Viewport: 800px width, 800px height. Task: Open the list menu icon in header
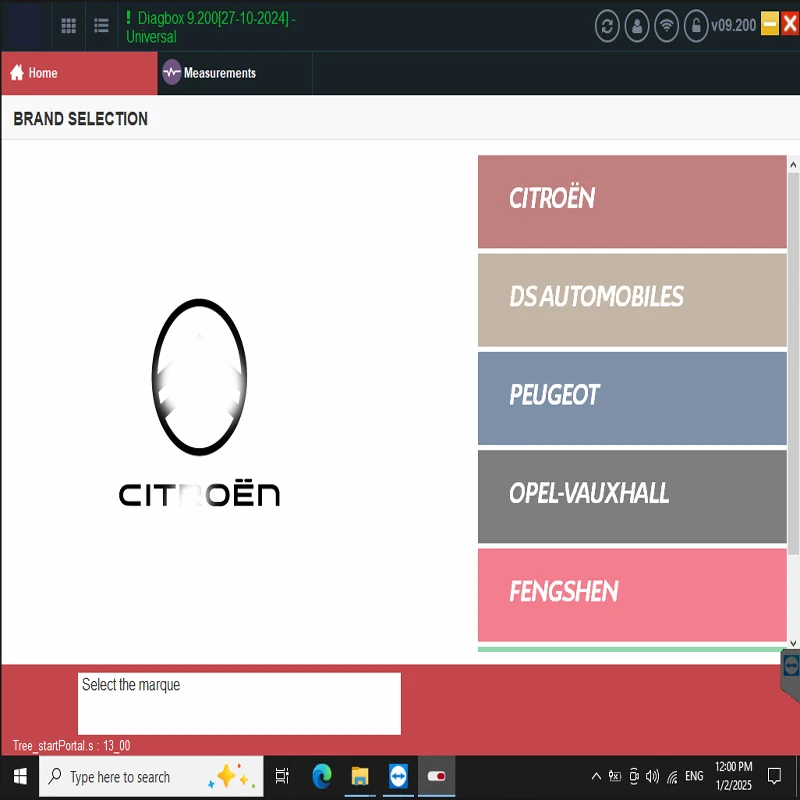102,26
